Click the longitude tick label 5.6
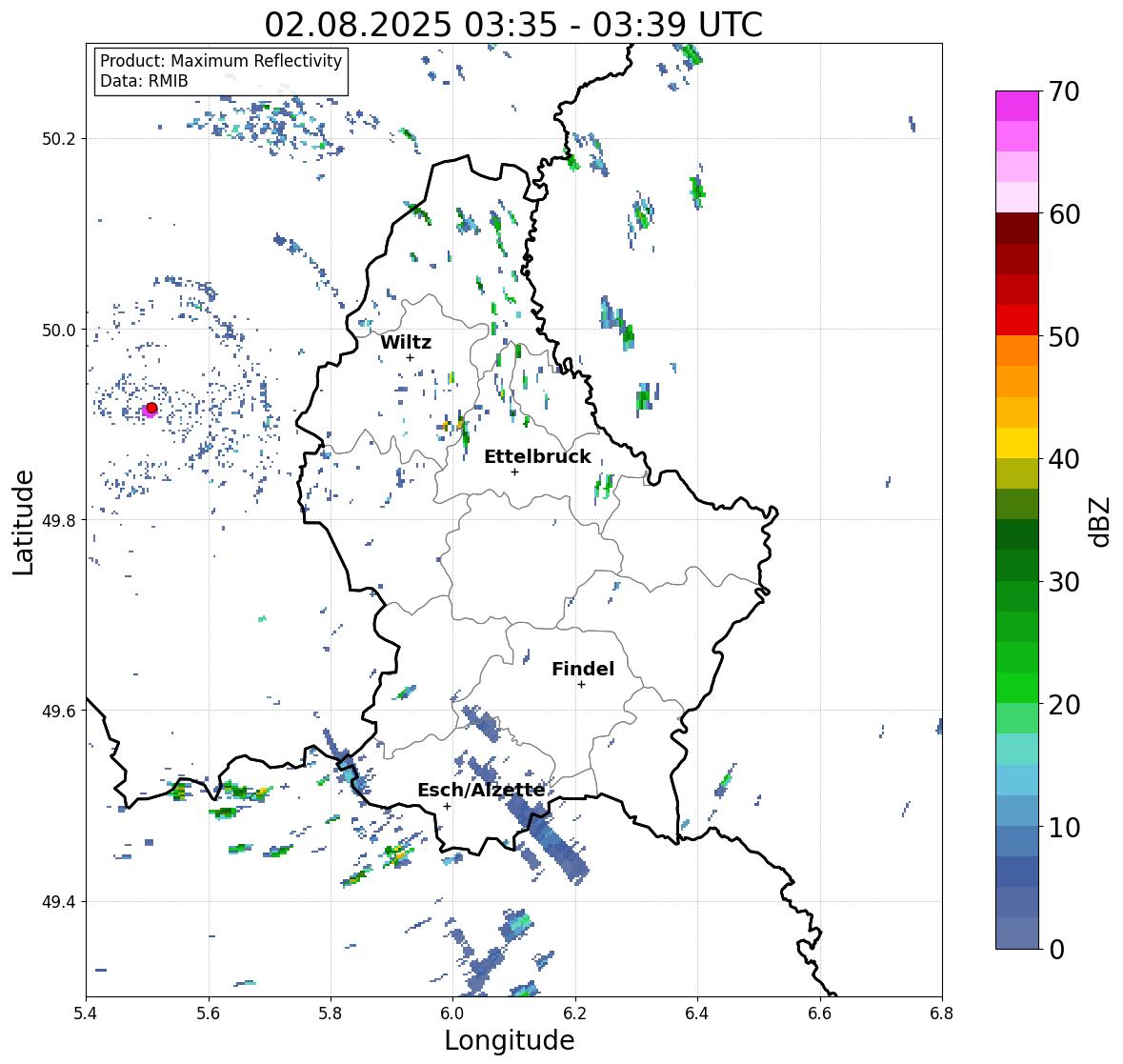 209,1014
